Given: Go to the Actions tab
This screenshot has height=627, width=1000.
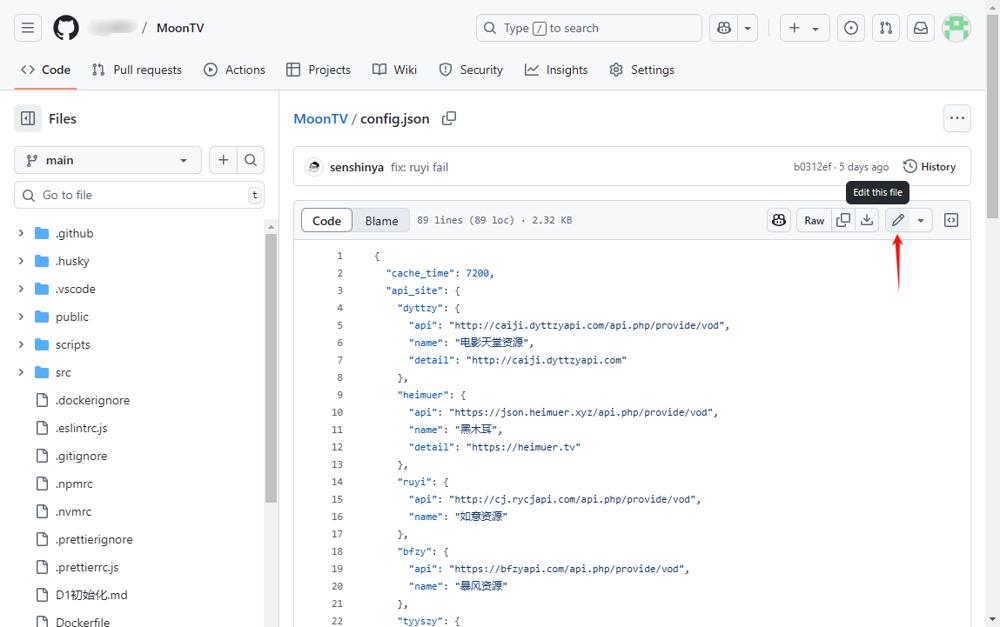Looking at the screenshot, I should tap(235, 70).
